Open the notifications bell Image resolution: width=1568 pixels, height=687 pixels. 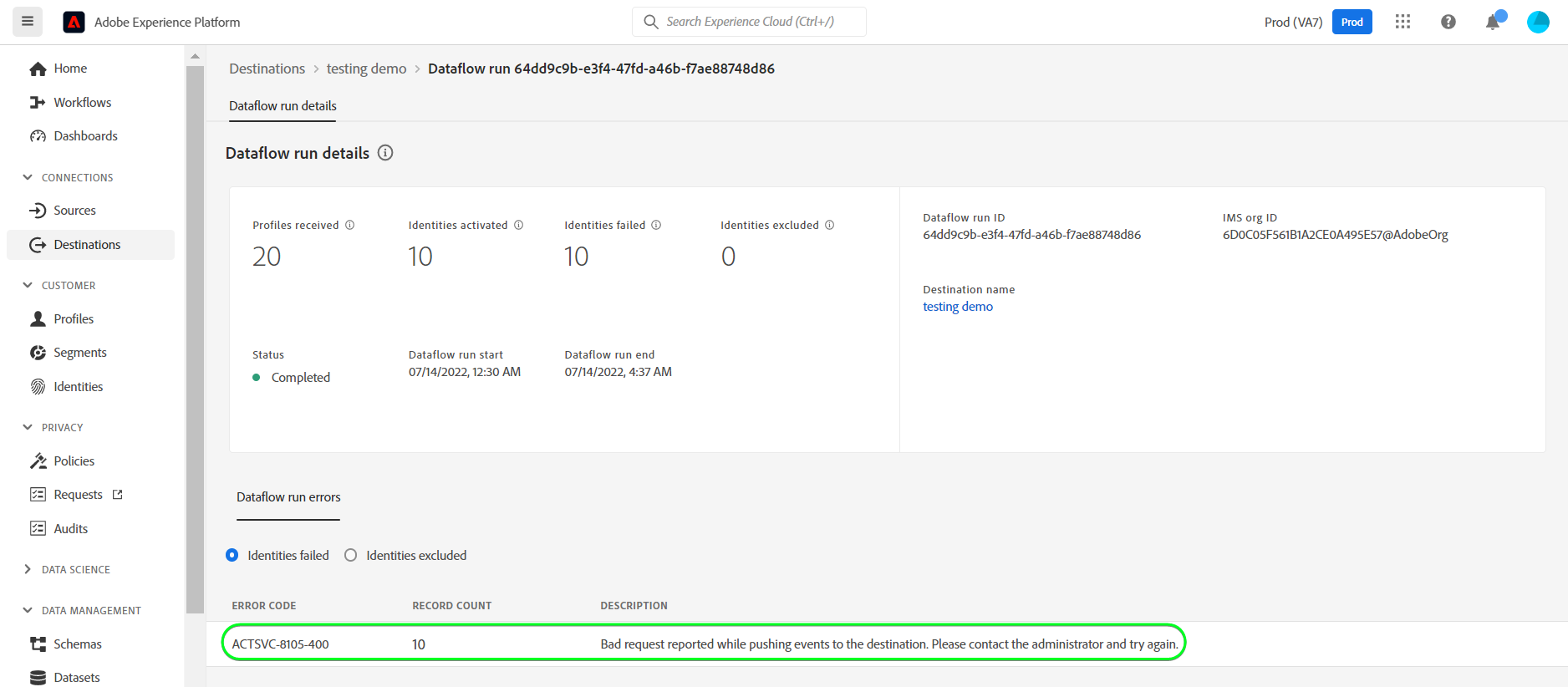click(1493, 22)
